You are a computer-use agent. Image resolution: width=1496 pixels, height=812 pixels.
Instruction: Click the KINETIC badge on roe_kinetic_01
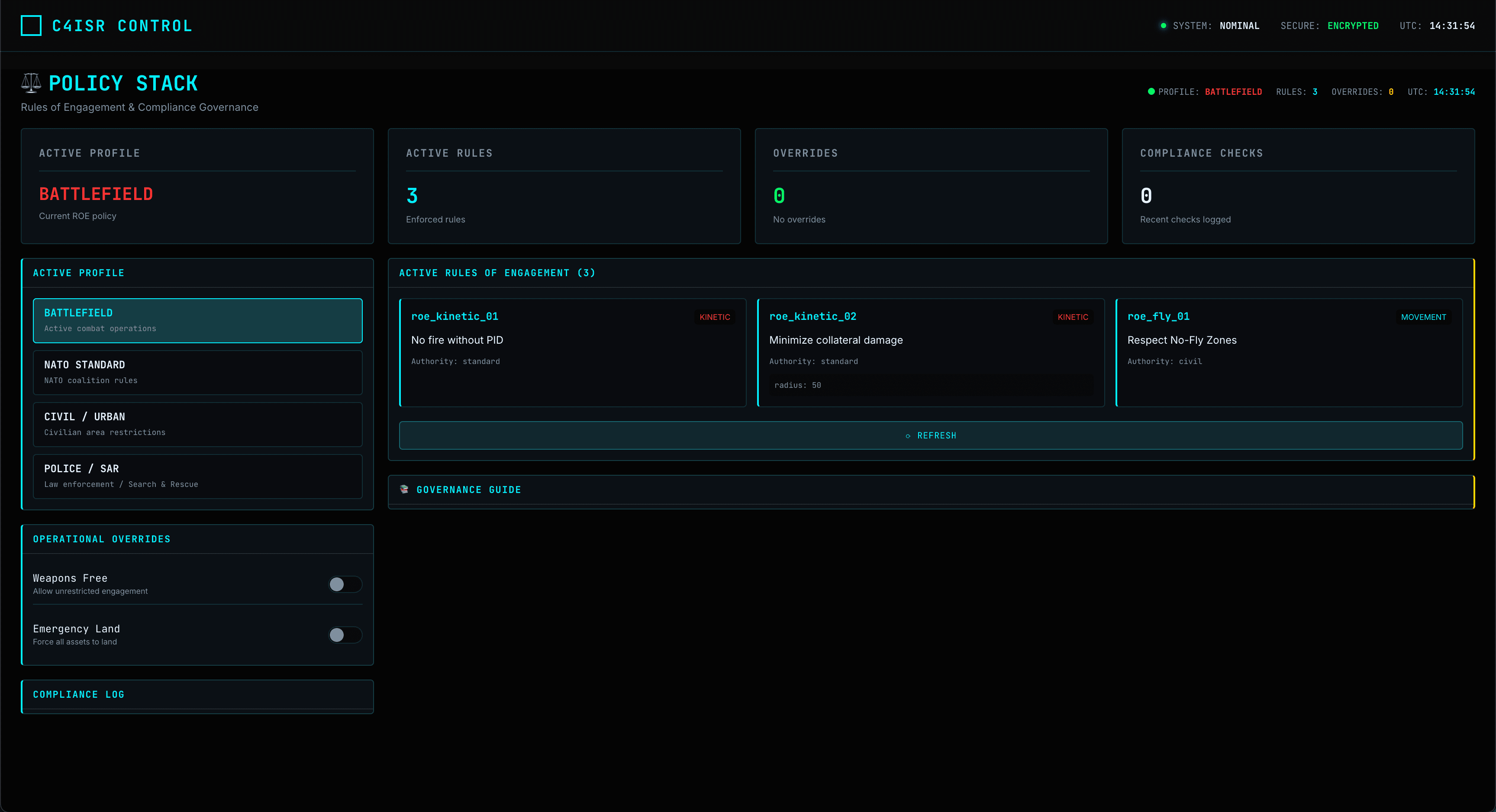tap(715, 316)
